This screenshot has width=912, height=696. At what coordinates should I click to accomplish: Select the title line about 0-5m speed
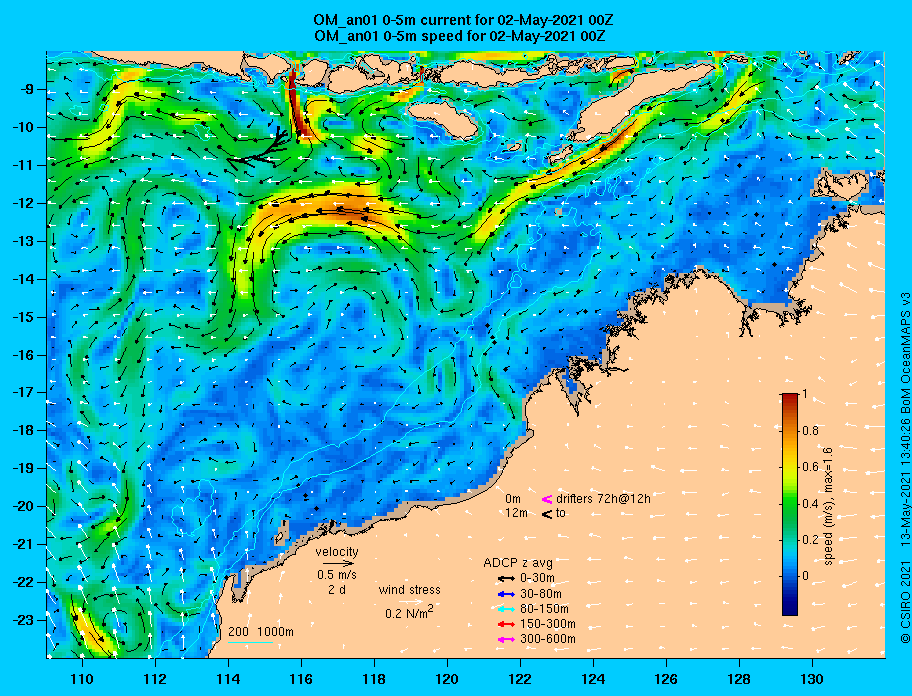click(459, 36)
